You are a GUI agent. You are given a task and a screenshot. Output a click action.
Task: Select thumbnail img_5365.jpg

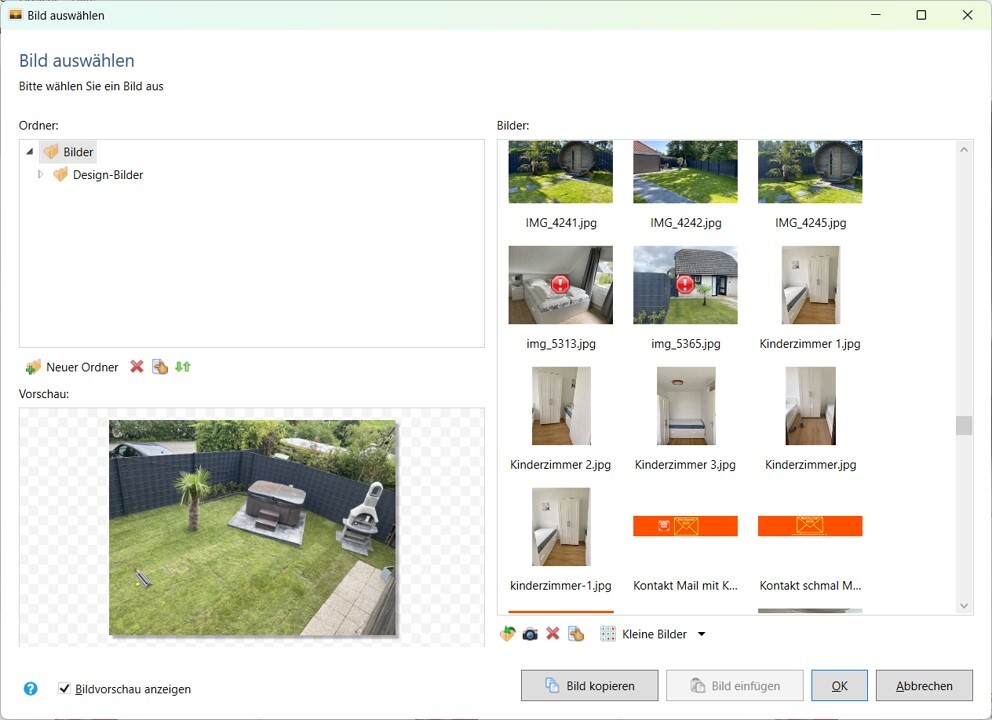(x=685, y=285)
